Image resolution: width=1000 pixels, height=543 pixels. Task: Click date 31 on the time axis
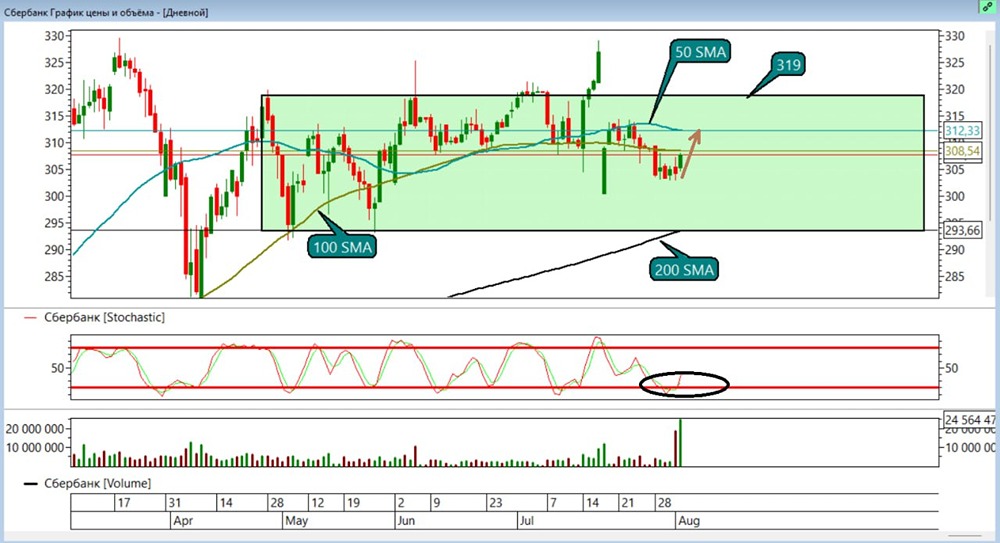point(175,503)
